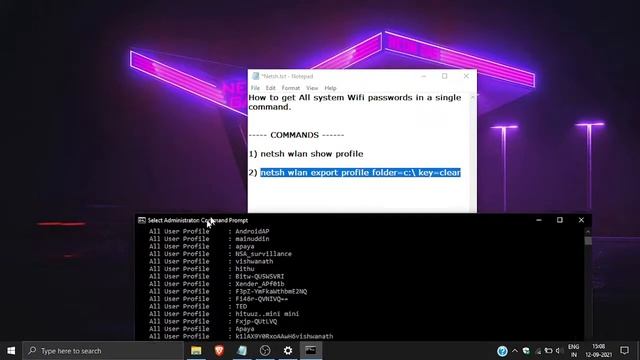Open the Help menu in Notepad
Image resolution: width=640 pixels, height=360 pixels.
click(x=330, y=88)
